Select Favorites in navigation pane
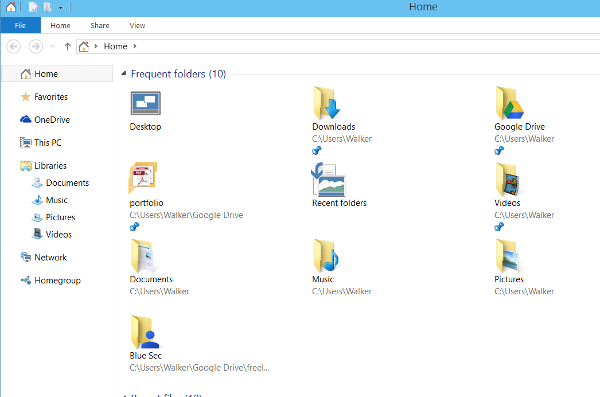Viewport: 600px width, 397px height. point(51,96)
